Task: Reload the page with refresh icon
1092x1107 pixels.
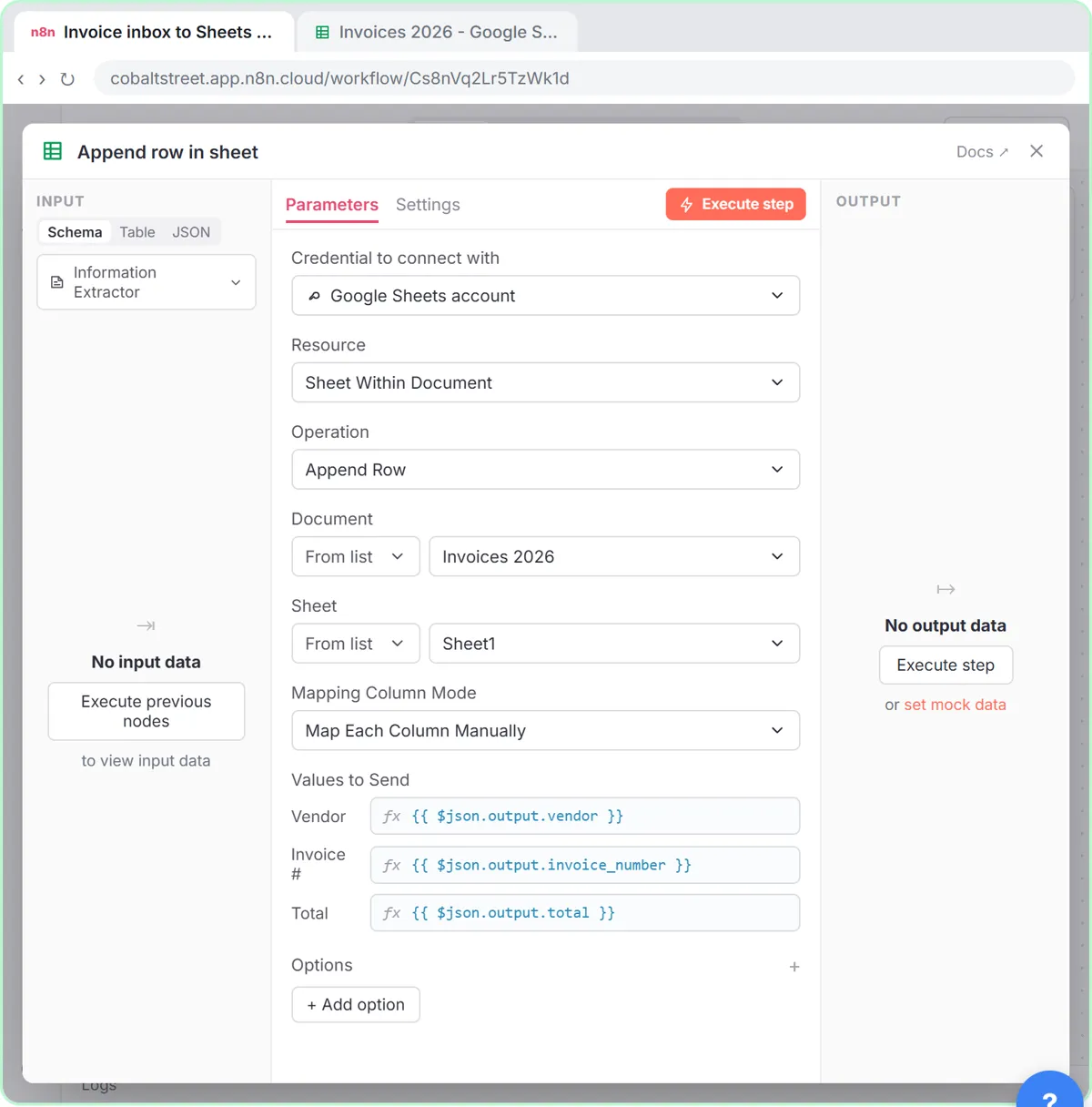Action: coord(67,79)
